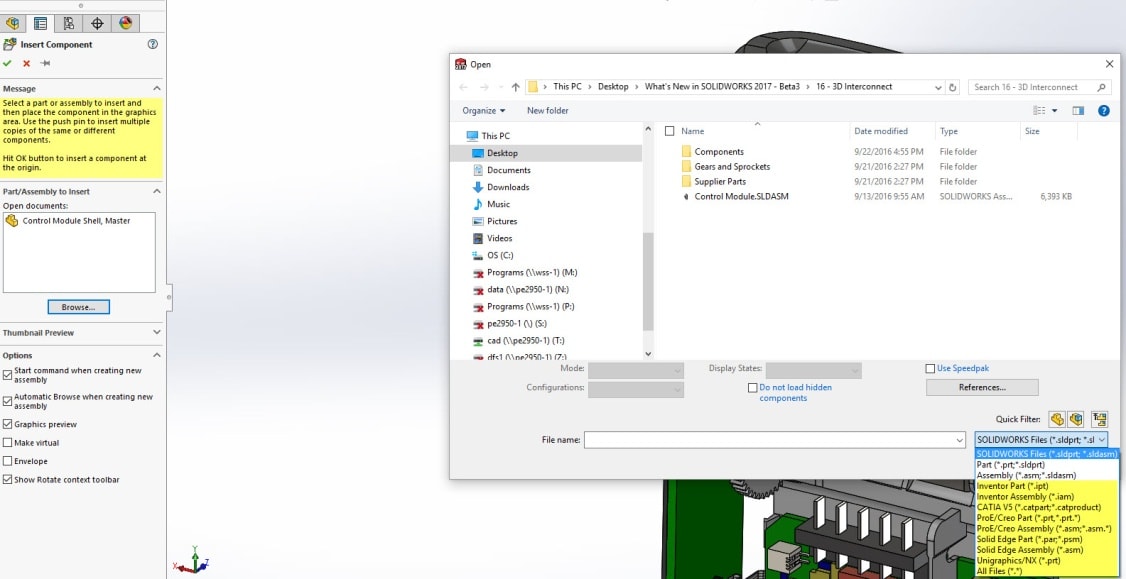Toggle Show Rotate context toolbar

click(7, 479)
